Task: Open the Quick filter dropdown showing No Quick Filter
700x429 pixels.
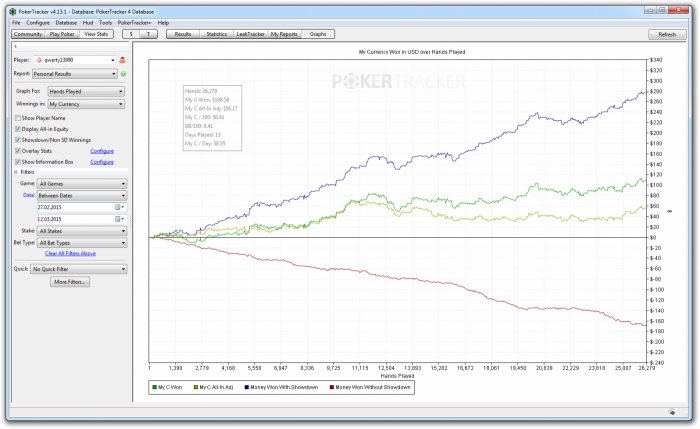Action: [x=79, y=269]
